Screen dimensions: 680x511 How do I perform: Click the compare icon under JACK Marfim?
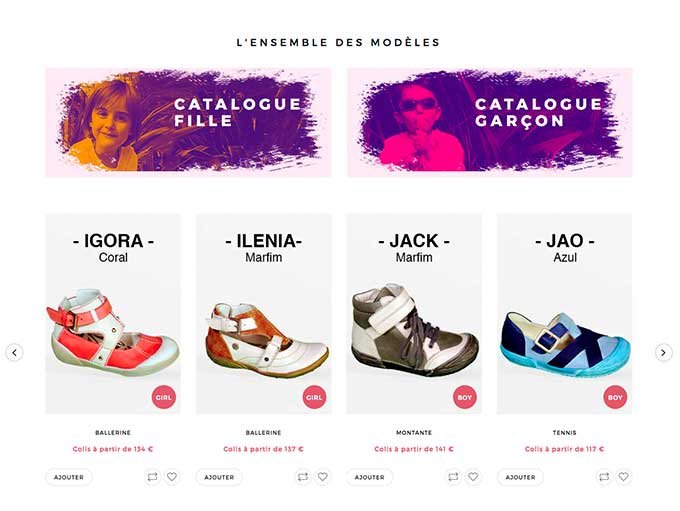point(453,477)
